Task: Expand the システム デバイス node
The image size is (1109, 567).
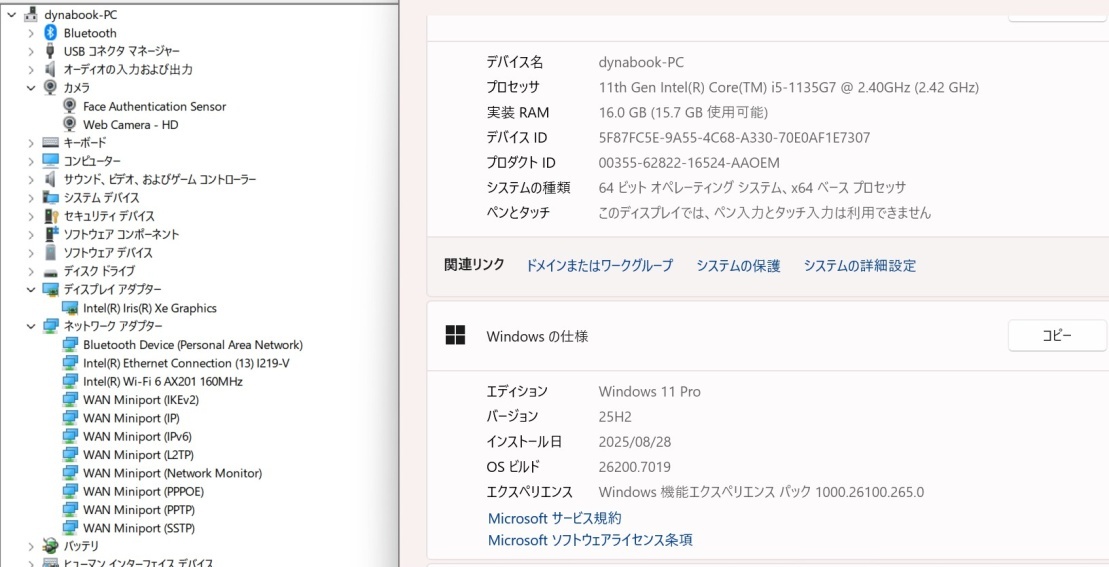Action: coord(31,198)
